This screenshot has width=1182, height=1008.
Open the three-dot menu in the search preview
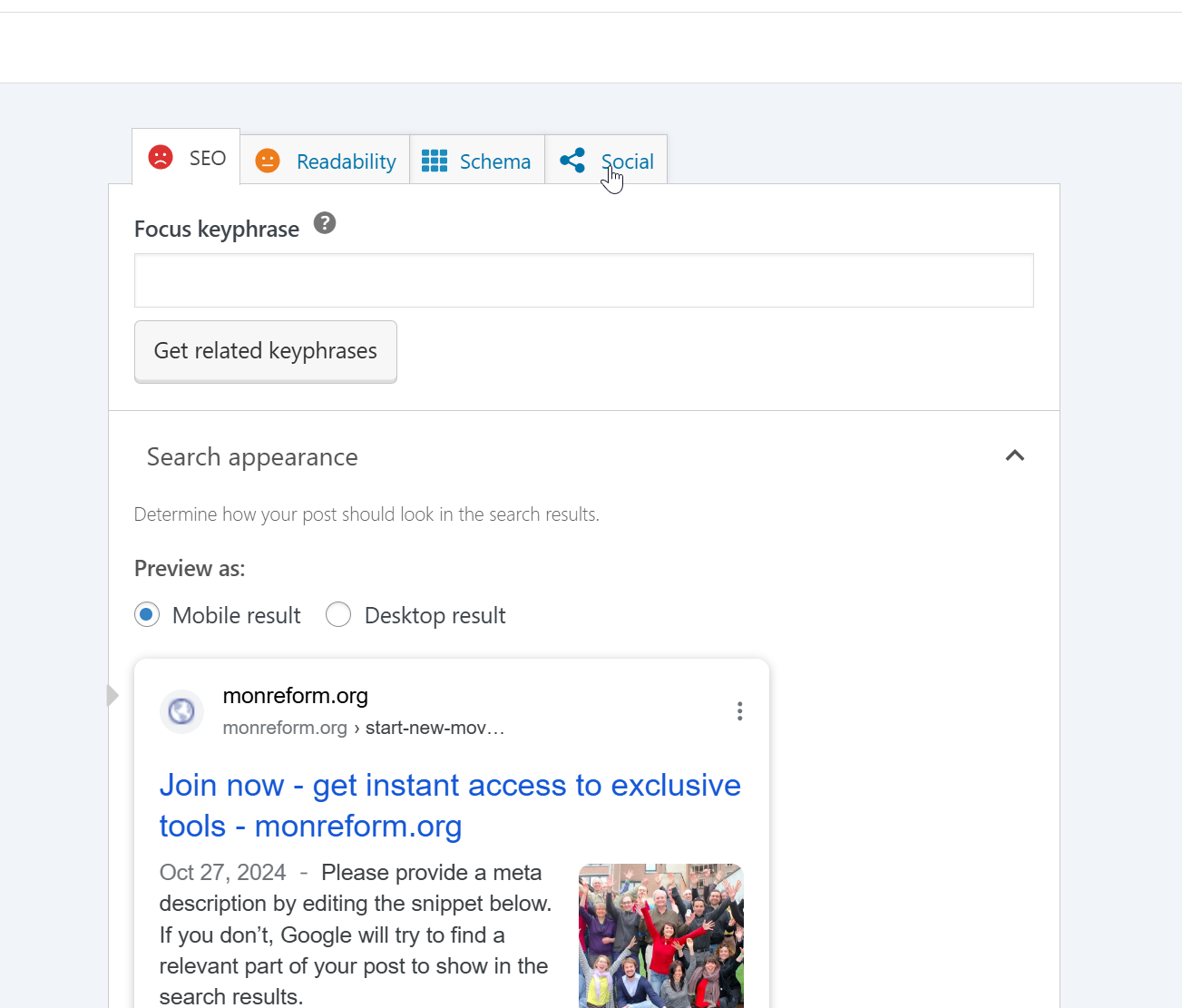(x=739, y=711)
